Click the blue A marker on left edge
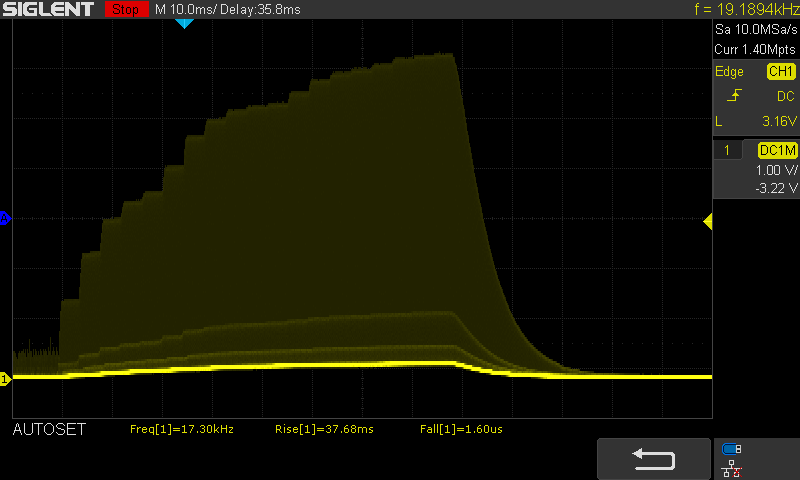Image resolution: width=800 pixels, height=480 pixels. click(x=5, y=219)
